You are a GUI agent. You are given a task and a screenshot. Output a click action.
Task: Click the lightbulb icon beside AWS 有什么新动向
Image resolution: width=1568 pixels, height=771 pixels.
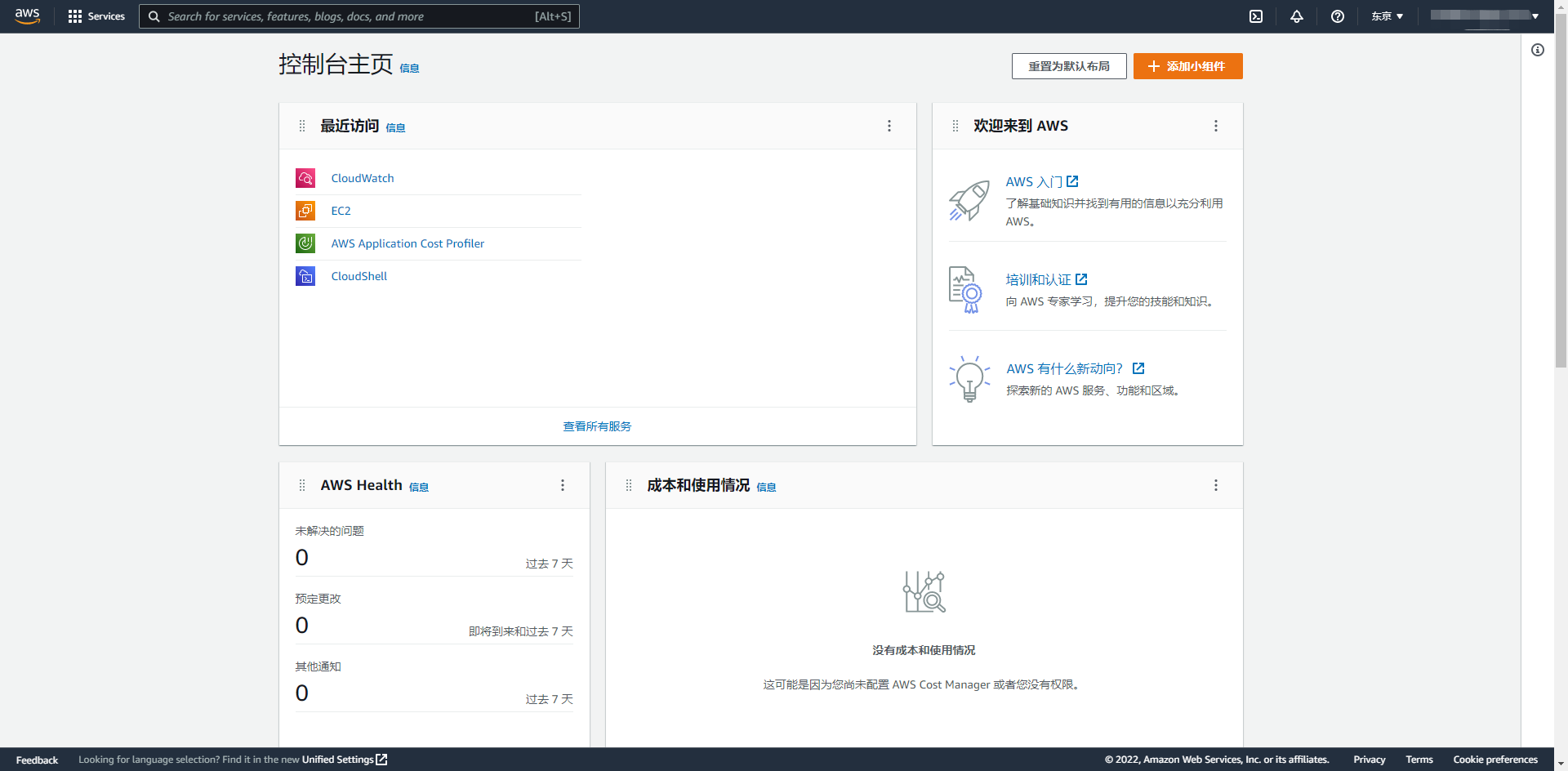pos(969,379)
